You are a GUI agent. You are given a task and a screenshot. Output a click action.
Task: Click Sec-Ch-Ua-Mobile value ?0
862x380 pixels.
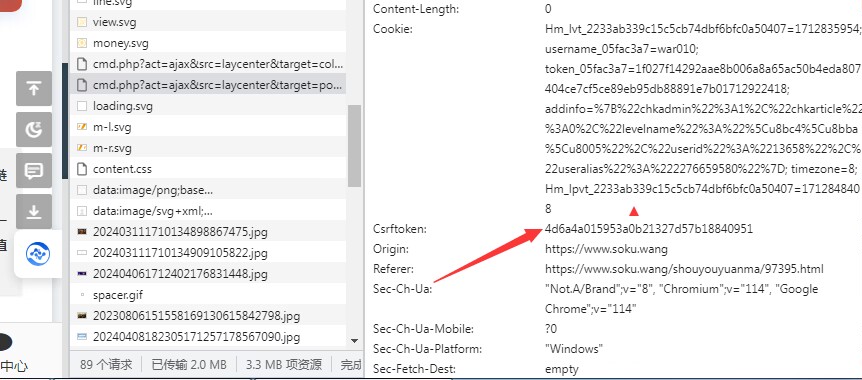[x=551, y=329]
